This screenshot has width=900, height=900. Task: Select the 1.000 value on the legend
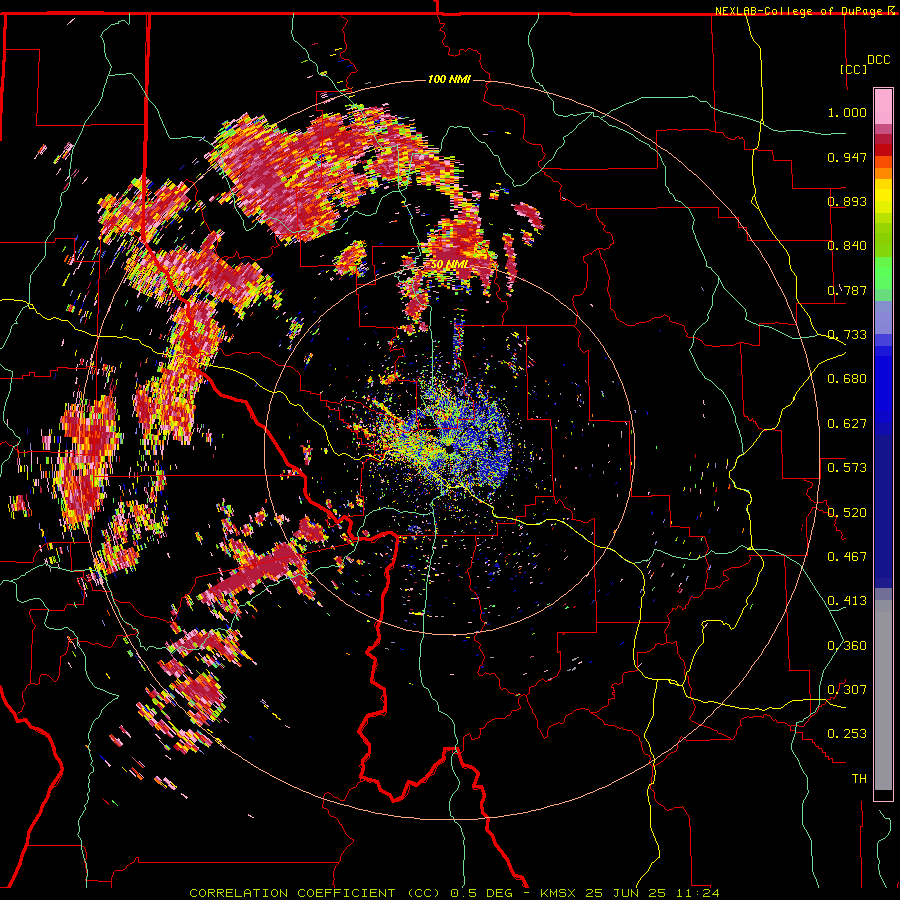[847, 112]
